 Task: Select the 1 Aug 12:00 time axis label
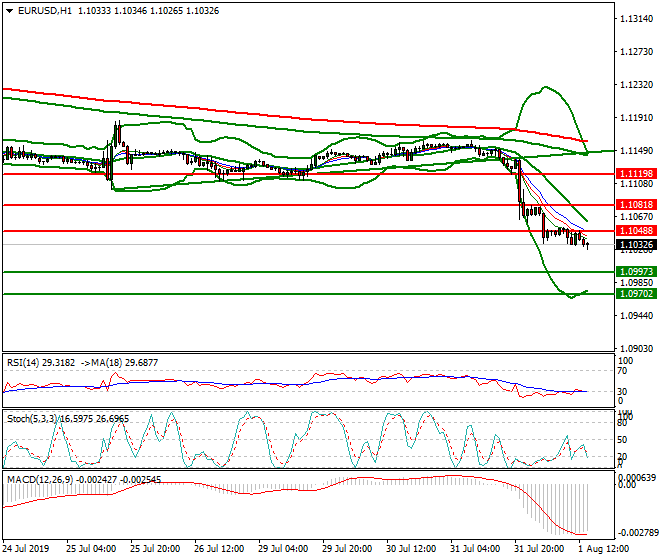pyautogui.click(x=604, y=549)
